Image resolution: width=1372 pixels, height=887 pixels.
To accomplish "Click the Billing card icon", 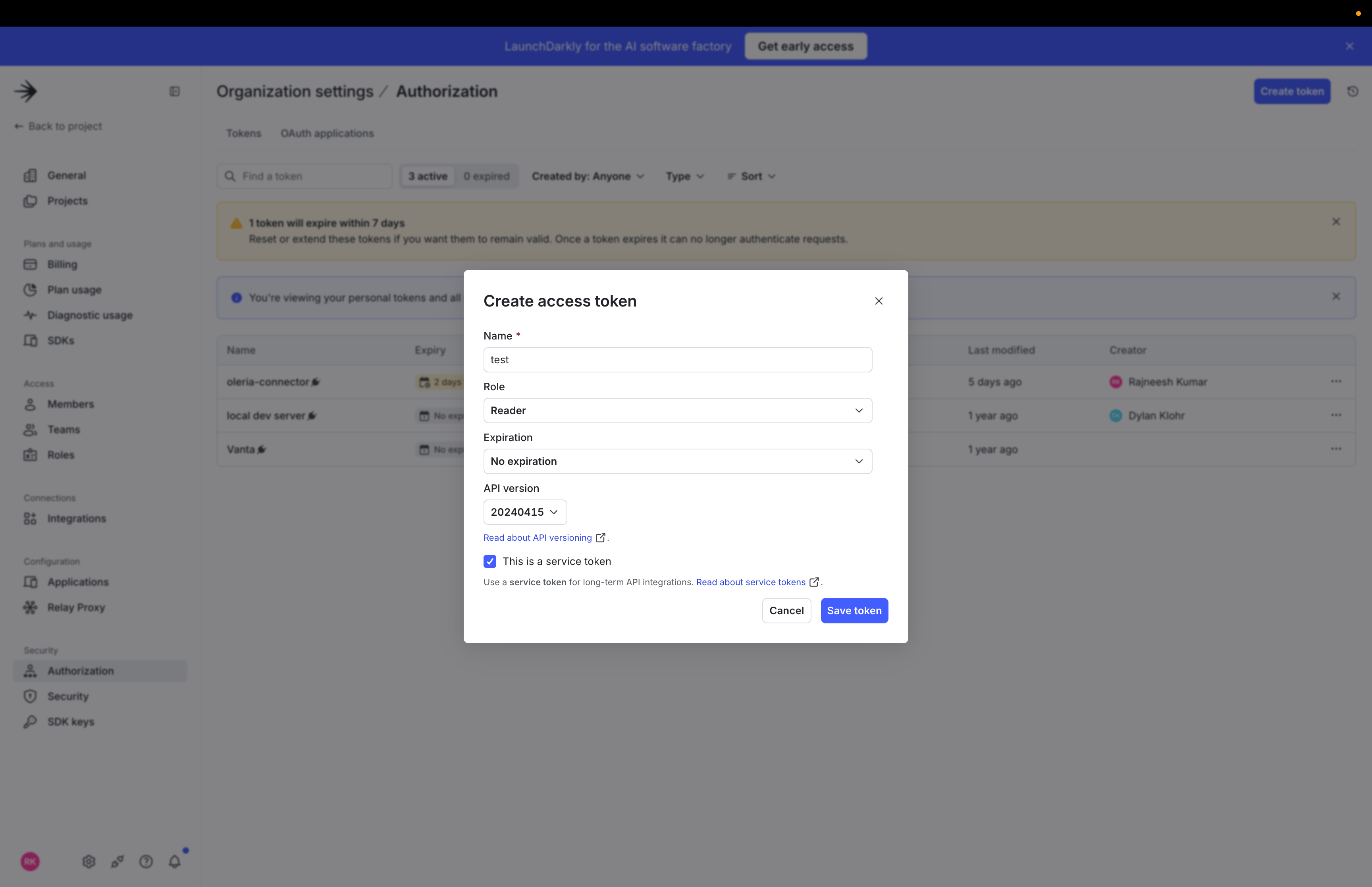I will pos(30,264).
